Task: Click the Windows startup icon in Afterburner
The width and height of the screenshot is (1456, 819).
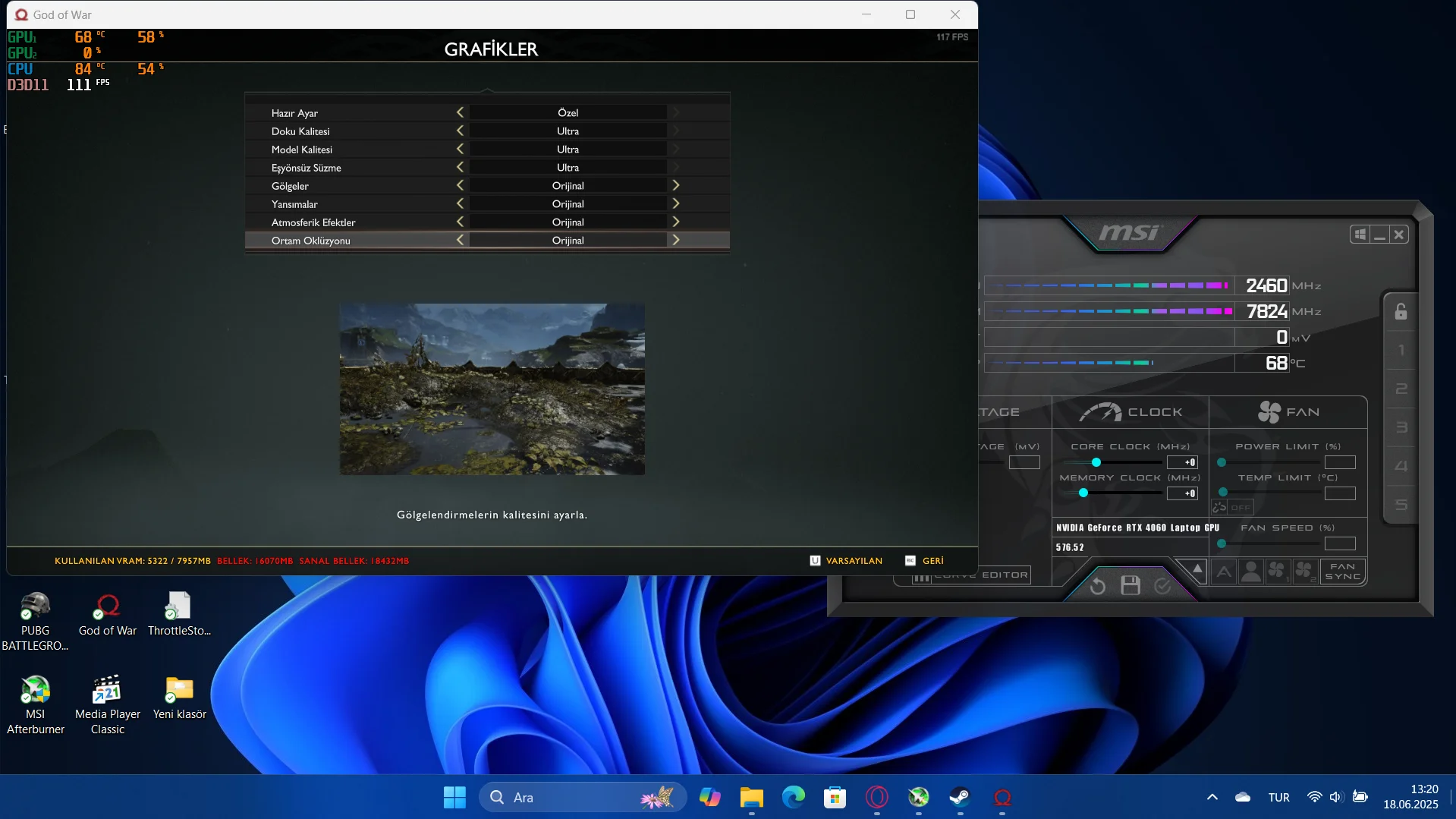Action: pyautogui.click(x=1360, y=235)
